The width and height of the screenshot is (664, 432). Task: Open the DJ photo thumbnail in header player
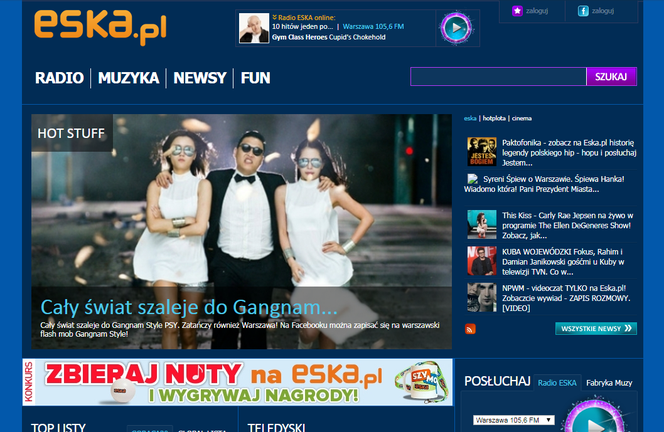click(254, 28)
